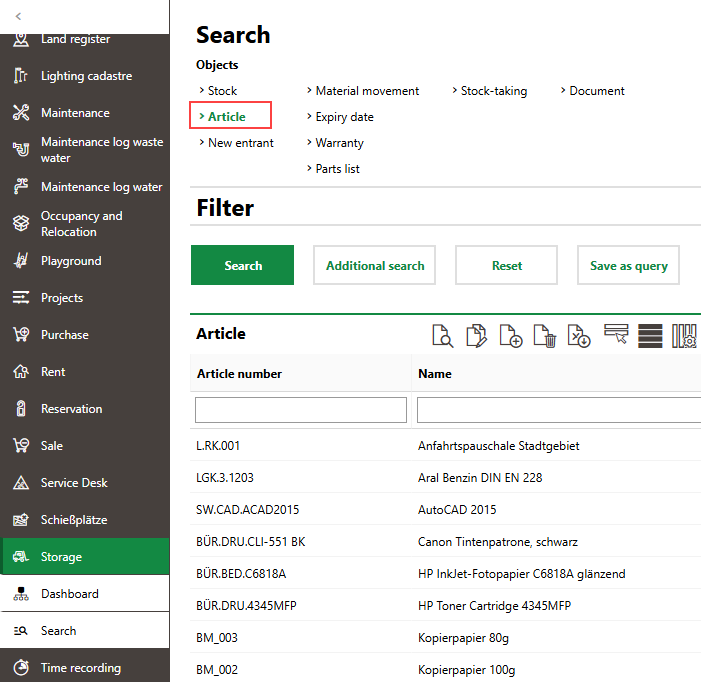Click the row selection cursor icon

(616, 335)
